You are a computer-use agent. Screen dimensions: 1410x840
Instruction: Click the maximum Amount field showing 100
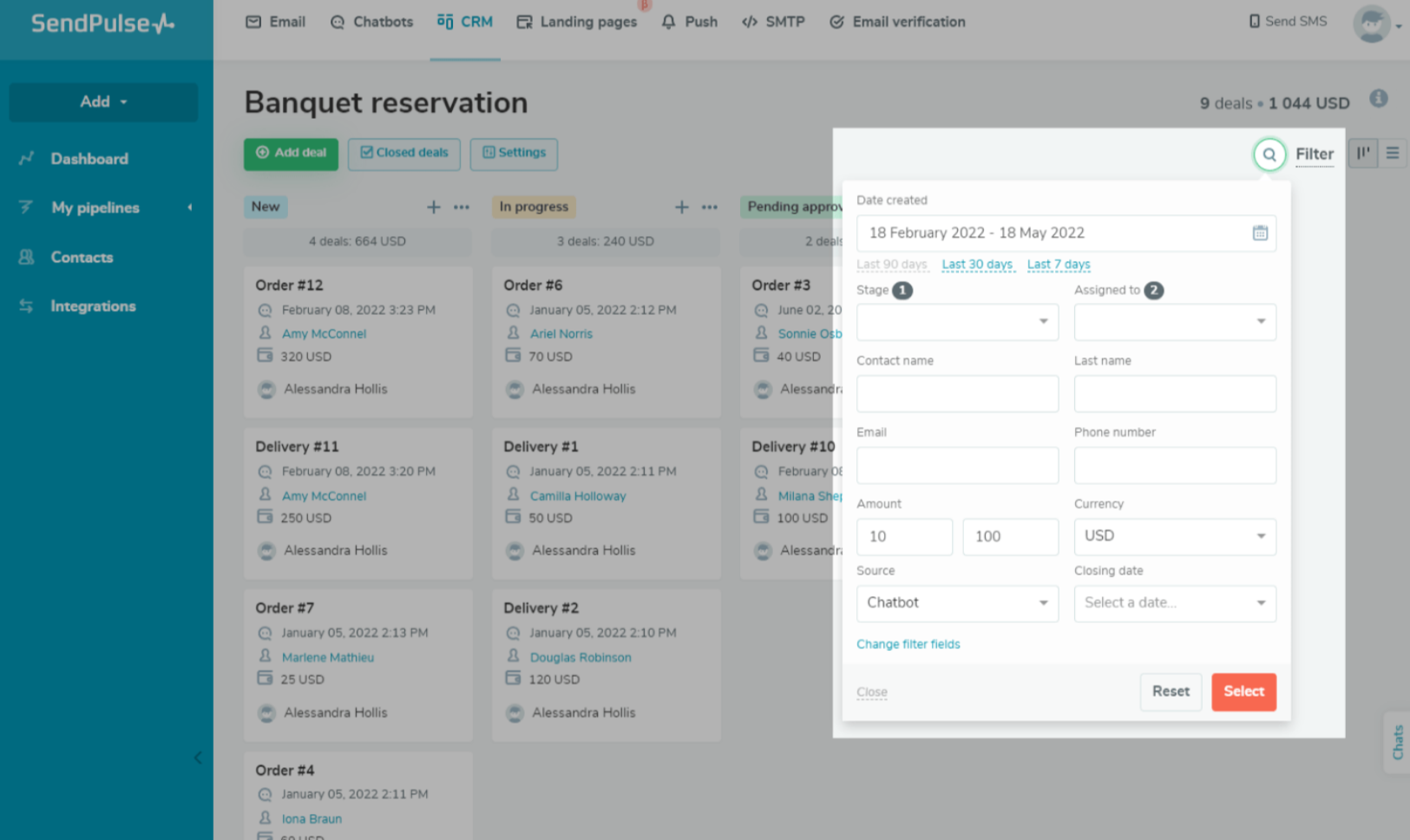tap(1010, 536)
